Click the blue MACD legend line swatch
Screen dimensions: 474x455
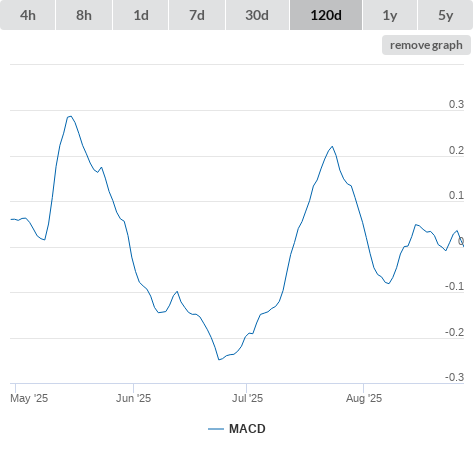(216, 429)
